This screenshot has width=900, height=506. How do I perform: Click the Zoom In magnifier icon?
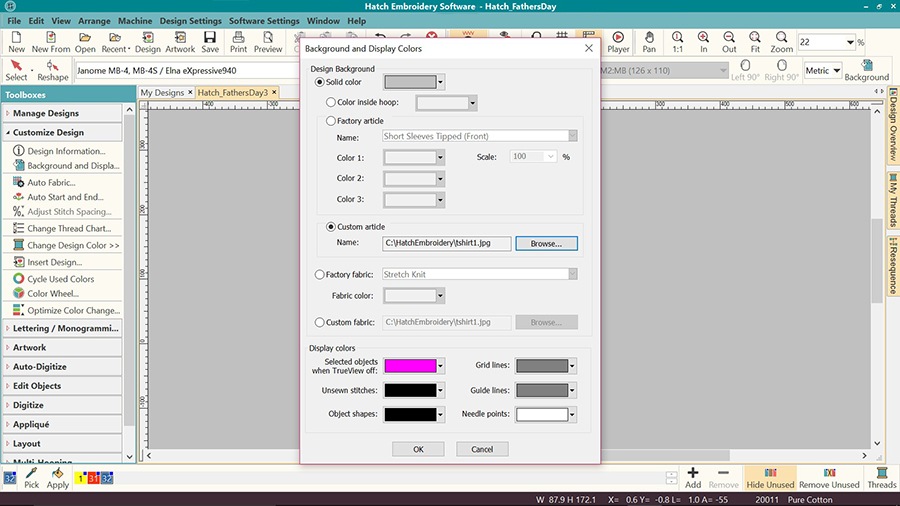click(x=704, y=41)
